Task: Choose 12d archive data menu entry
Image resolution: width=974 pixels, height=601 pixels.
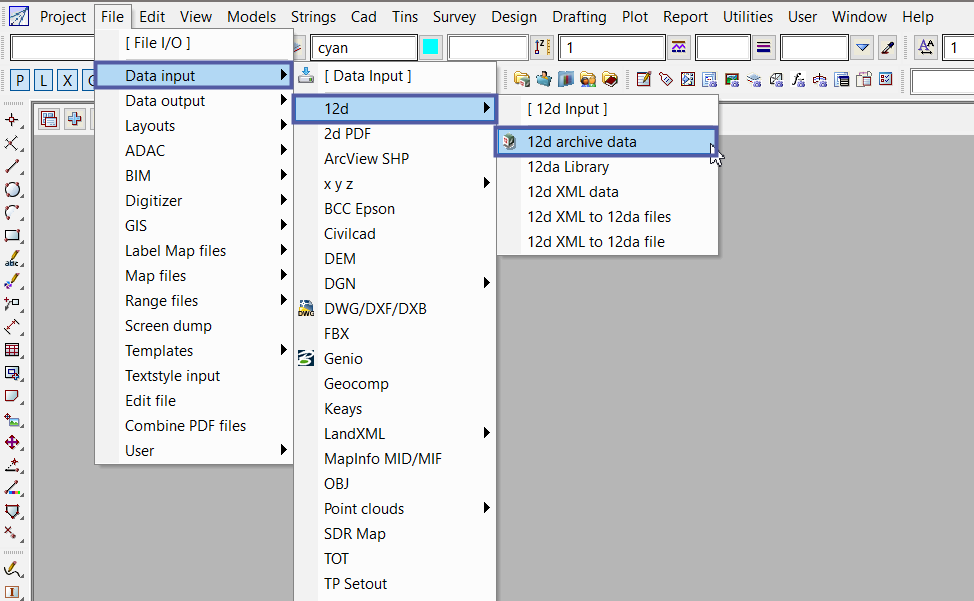Action: click(x=582, y=142)
